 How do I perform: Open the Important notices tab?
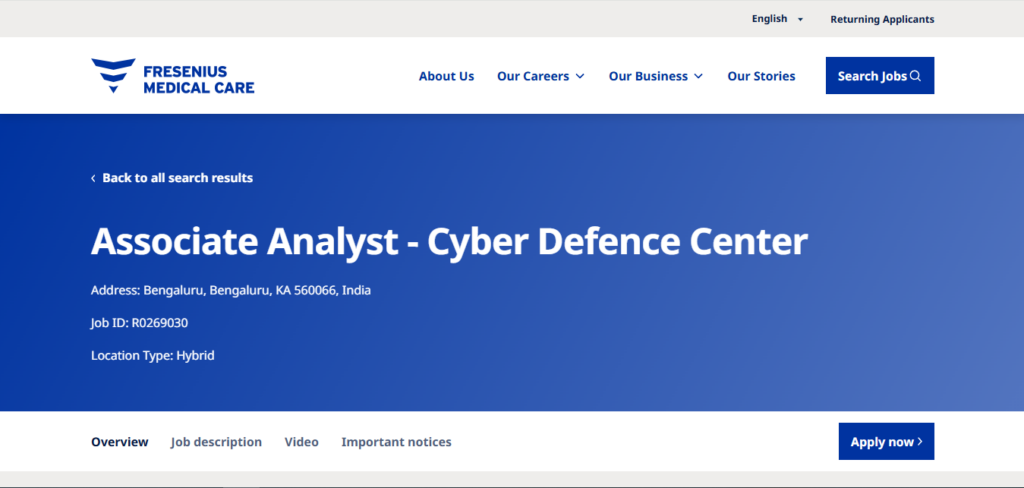396,442
